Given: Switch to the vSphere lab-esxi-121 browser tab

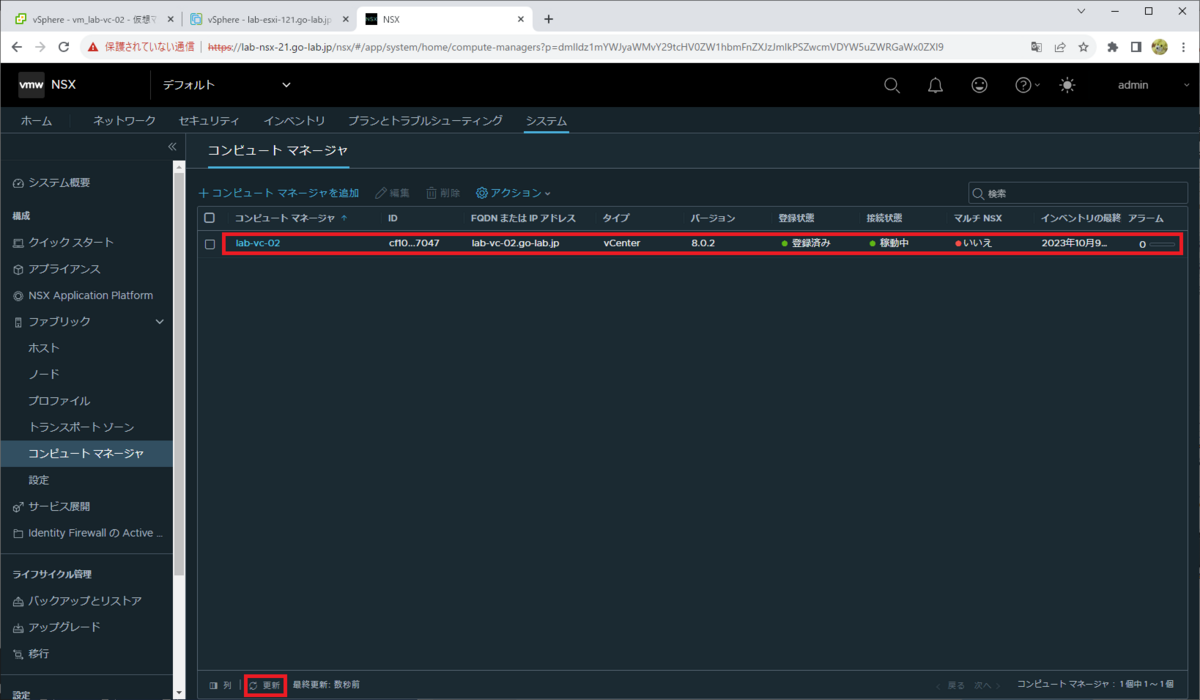Looking at the screenshot, I should (x=268, y=19).
